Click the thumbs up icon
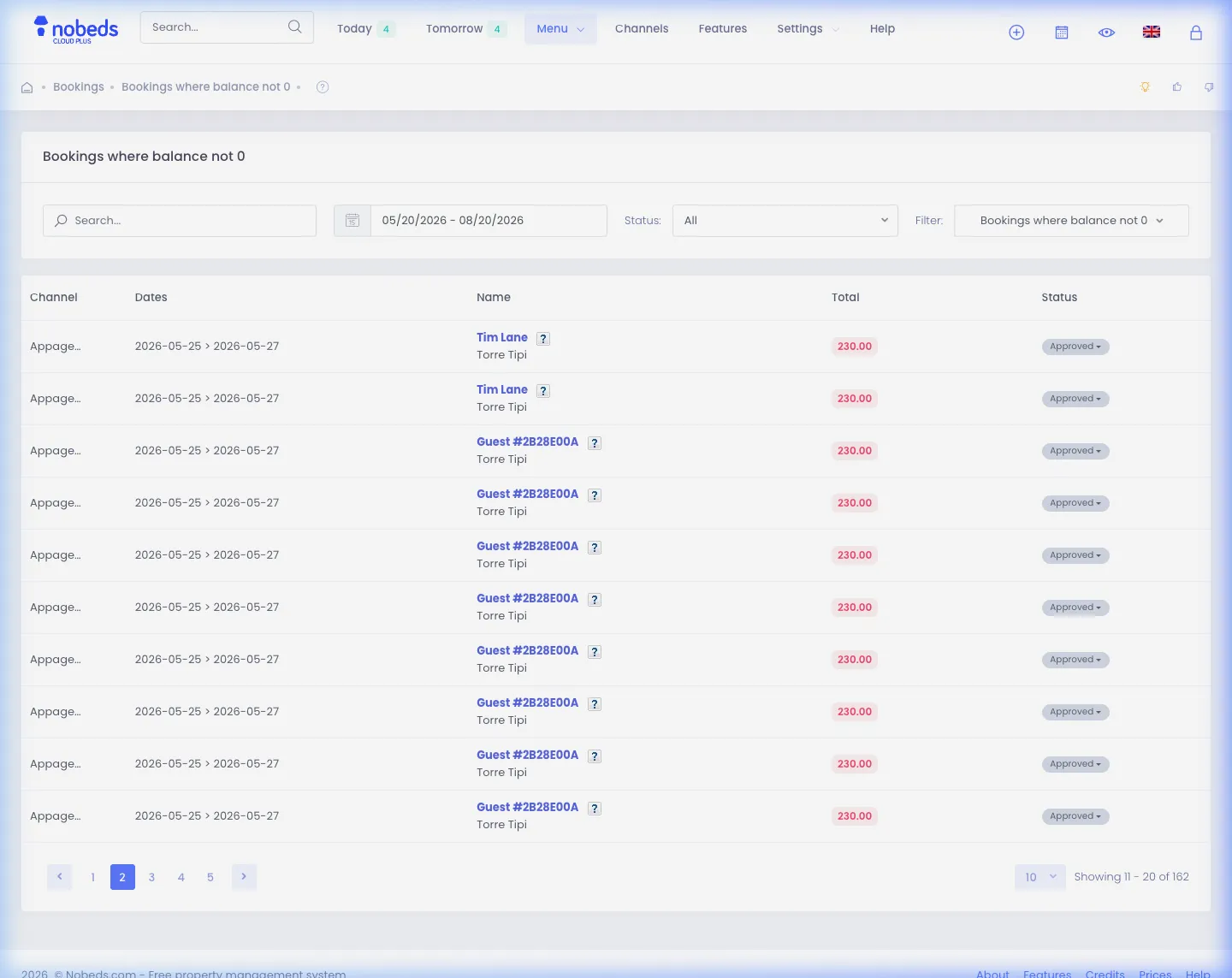Viewport: 1232px width, 978px height. tap(1177, 86)
